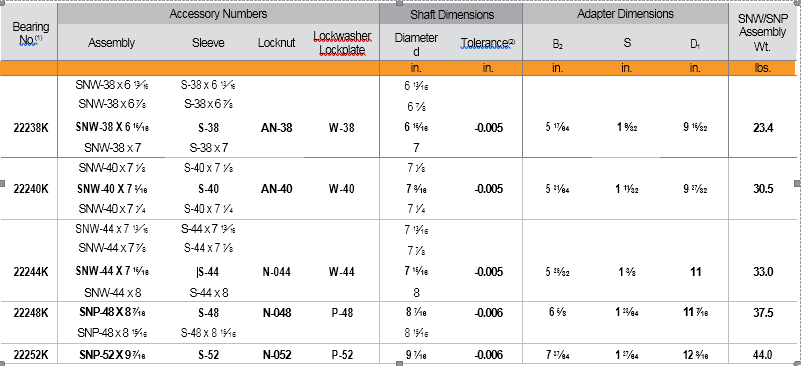Select the SNW/SNP Assembly Wt. header
Image resolution: width=801 pixels, height=366 pixels.
pyautogui.click(x=763, y=33)
